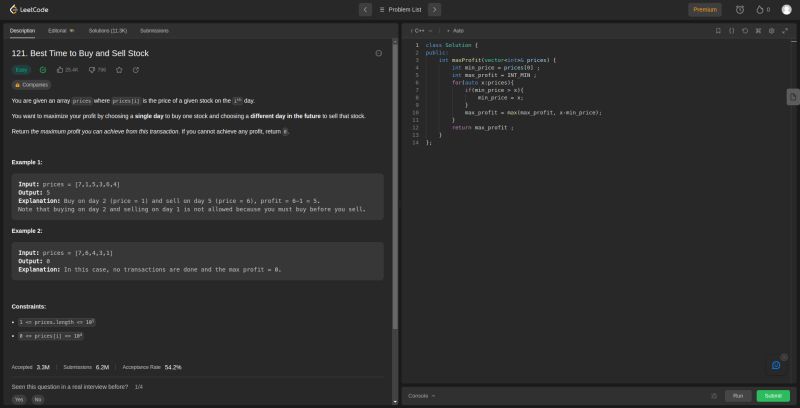Screen dimensions: 800x408
Task: Add problem to favorites with star
Action: (119, 70)
